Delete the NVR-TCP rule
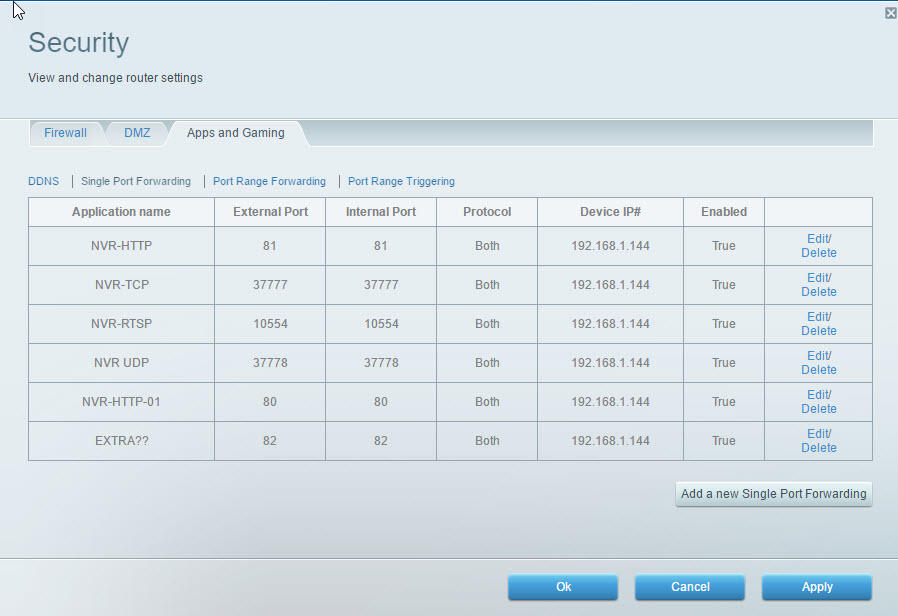The width and height of the screenshot is (898, 616). tap(818, 292)
